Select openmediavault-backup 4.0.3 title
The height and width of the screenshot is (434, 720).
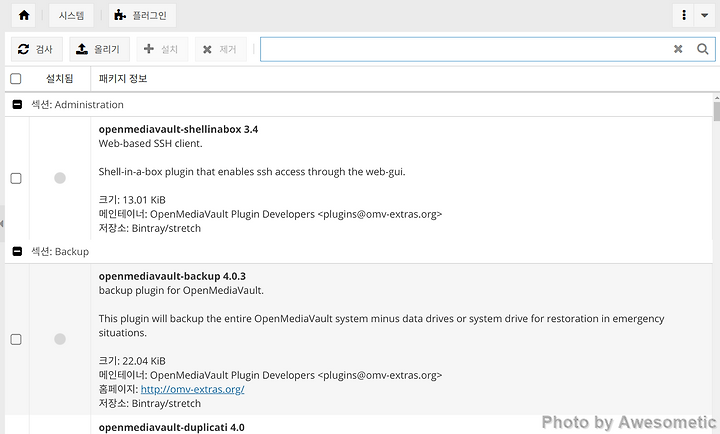(172, 276)
